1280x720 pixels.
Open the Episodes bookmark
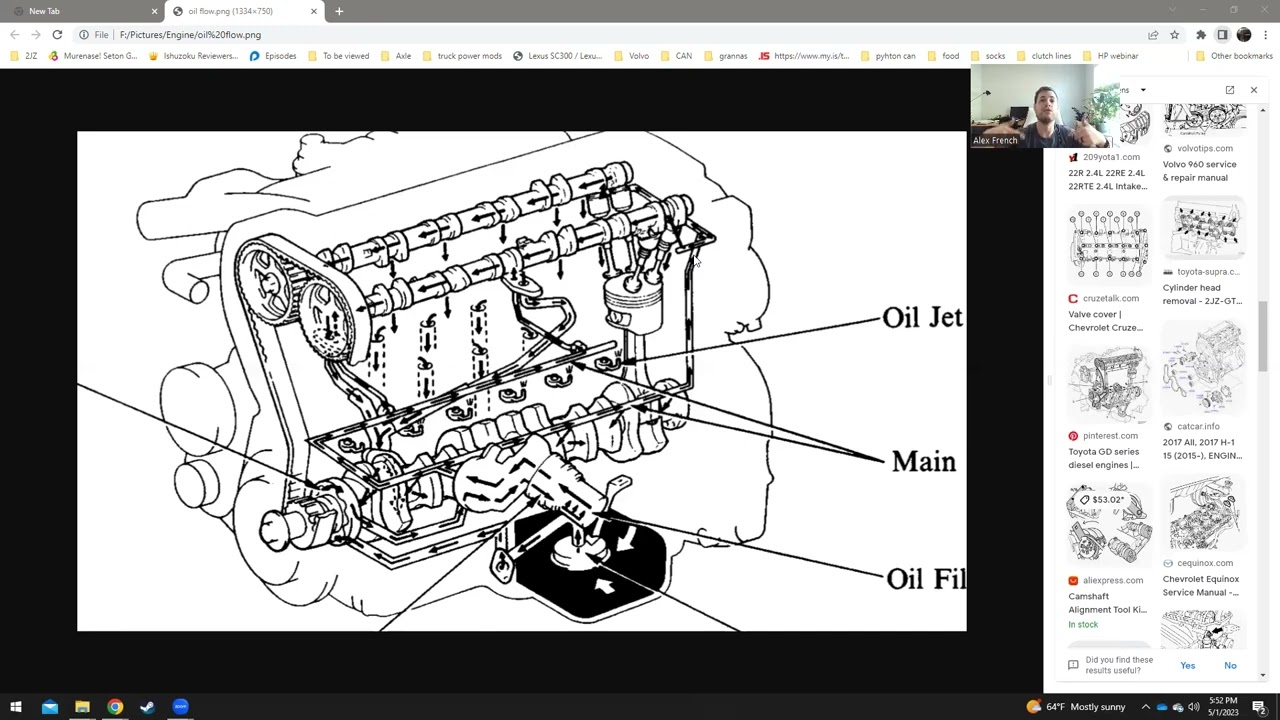[x=272, y=56]
